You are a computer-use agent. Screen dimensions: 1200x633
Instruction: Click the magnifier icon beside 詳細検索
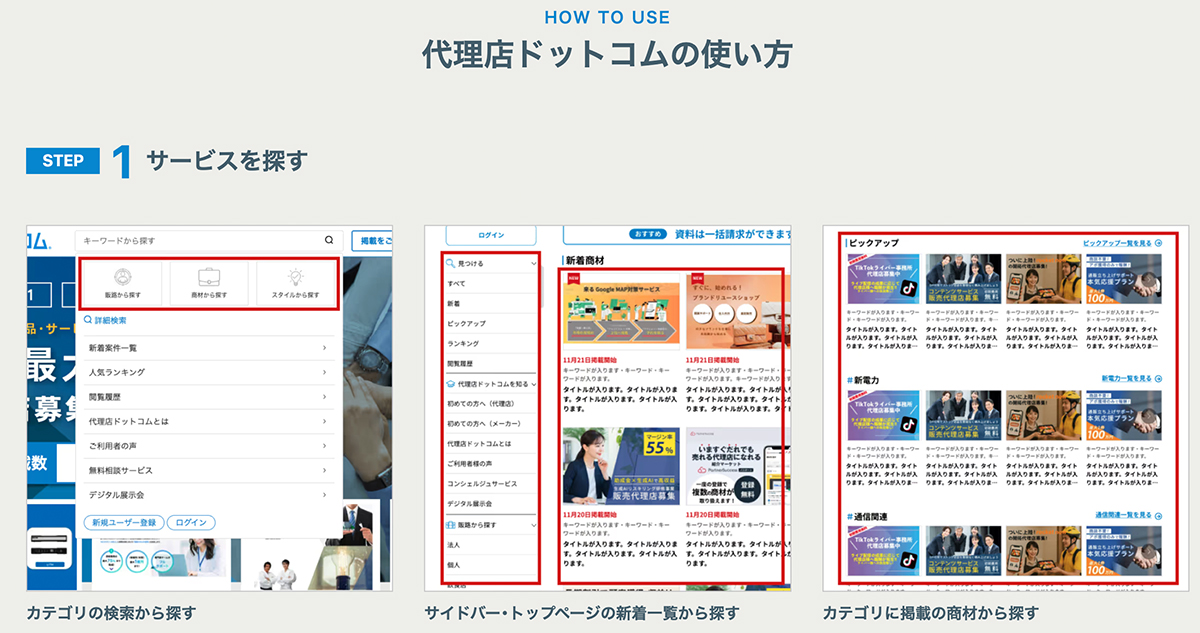[x=88, y=321]
